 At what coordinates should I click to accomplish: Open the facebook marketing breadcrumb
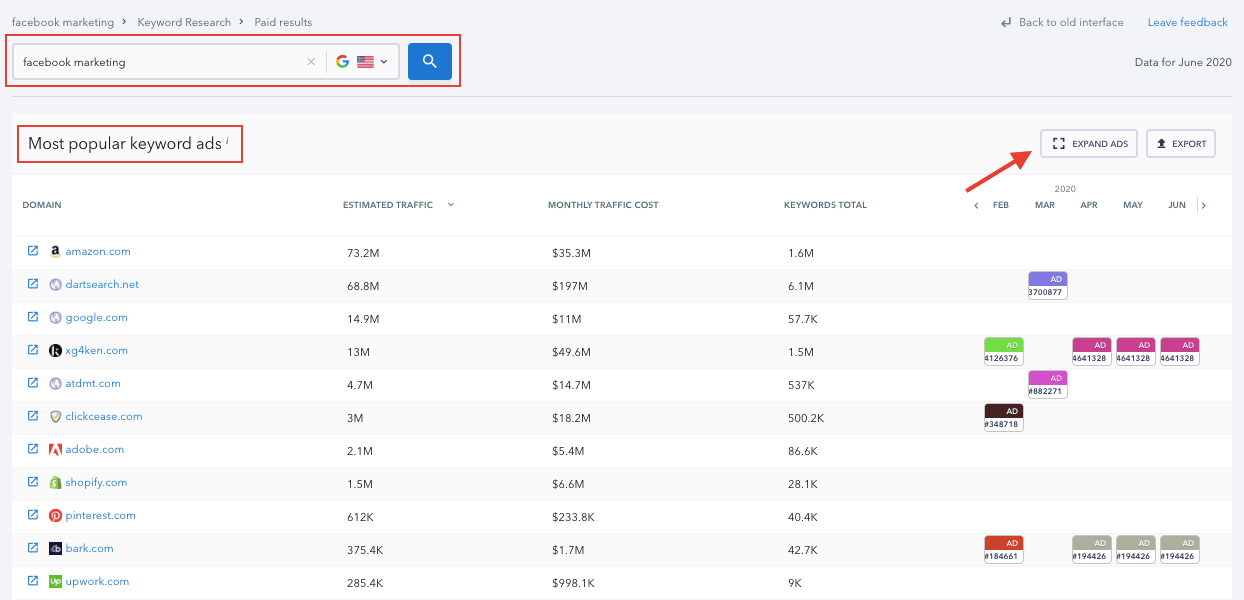pyautogui.click(x=62, y=22)
